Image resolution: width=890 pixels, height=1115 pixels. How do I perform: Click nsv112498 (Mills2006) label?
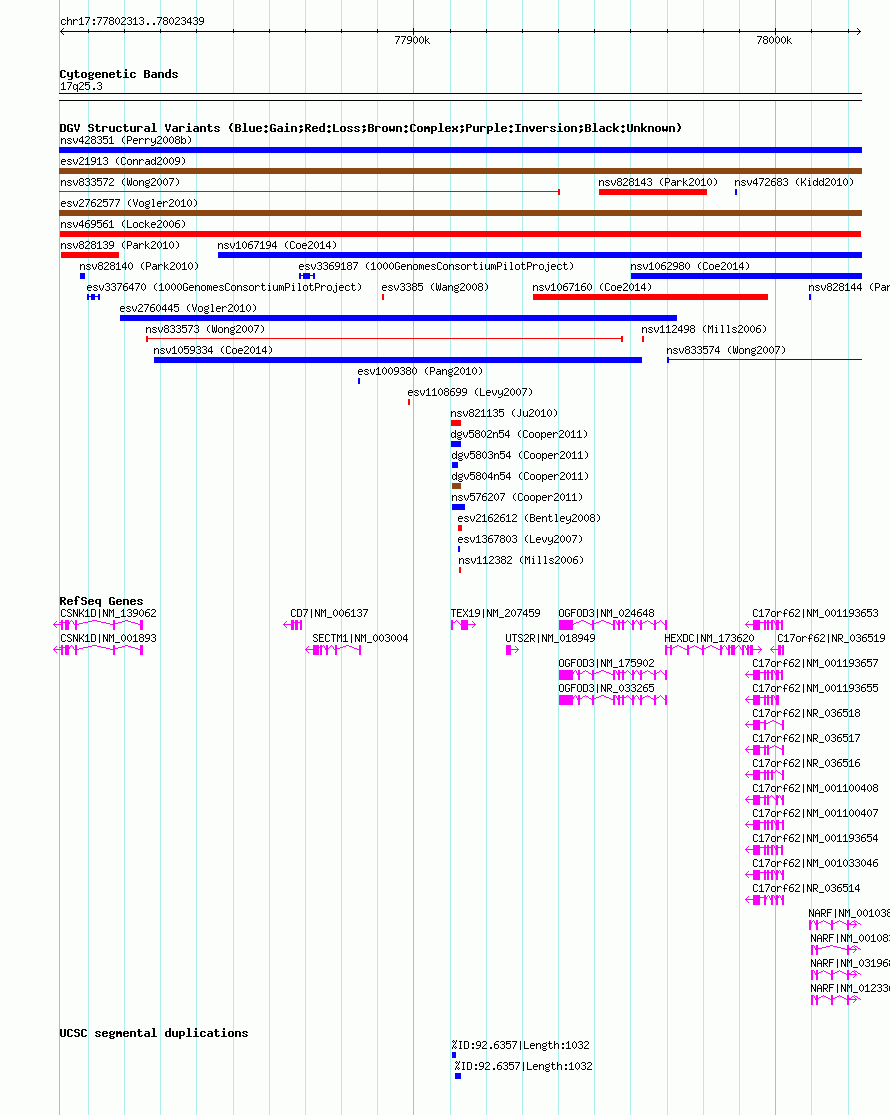click(x=704, y=329)
